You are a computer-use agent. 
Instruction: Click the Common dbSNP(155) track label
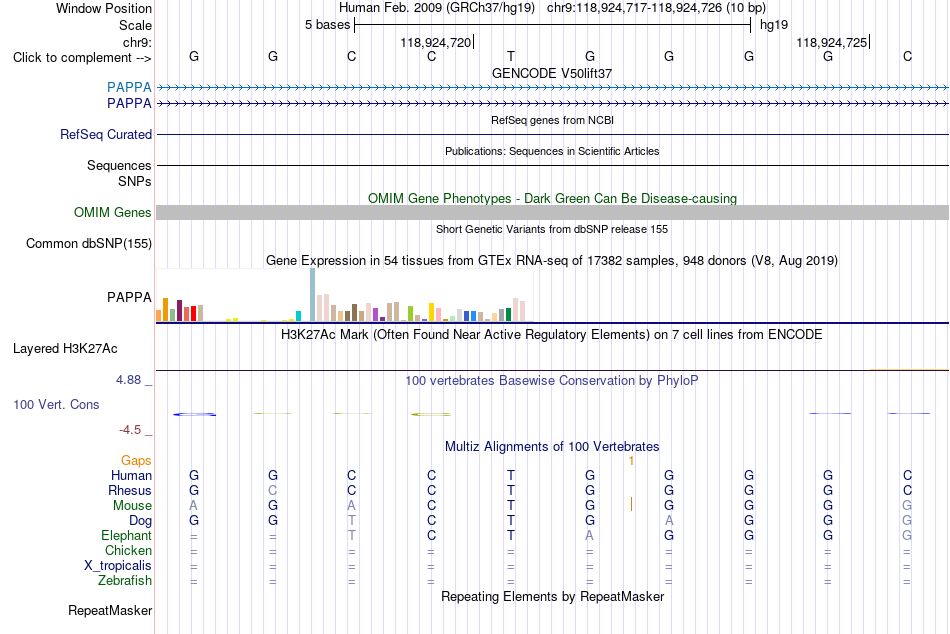tap(88, 244)
